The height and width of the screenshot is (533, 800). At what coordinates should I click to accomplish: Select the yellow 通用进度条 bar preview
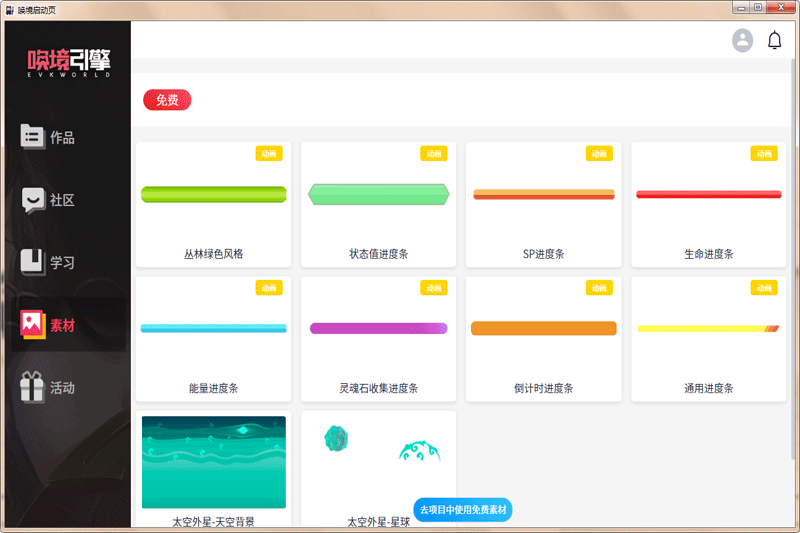(x=709, y=328)
